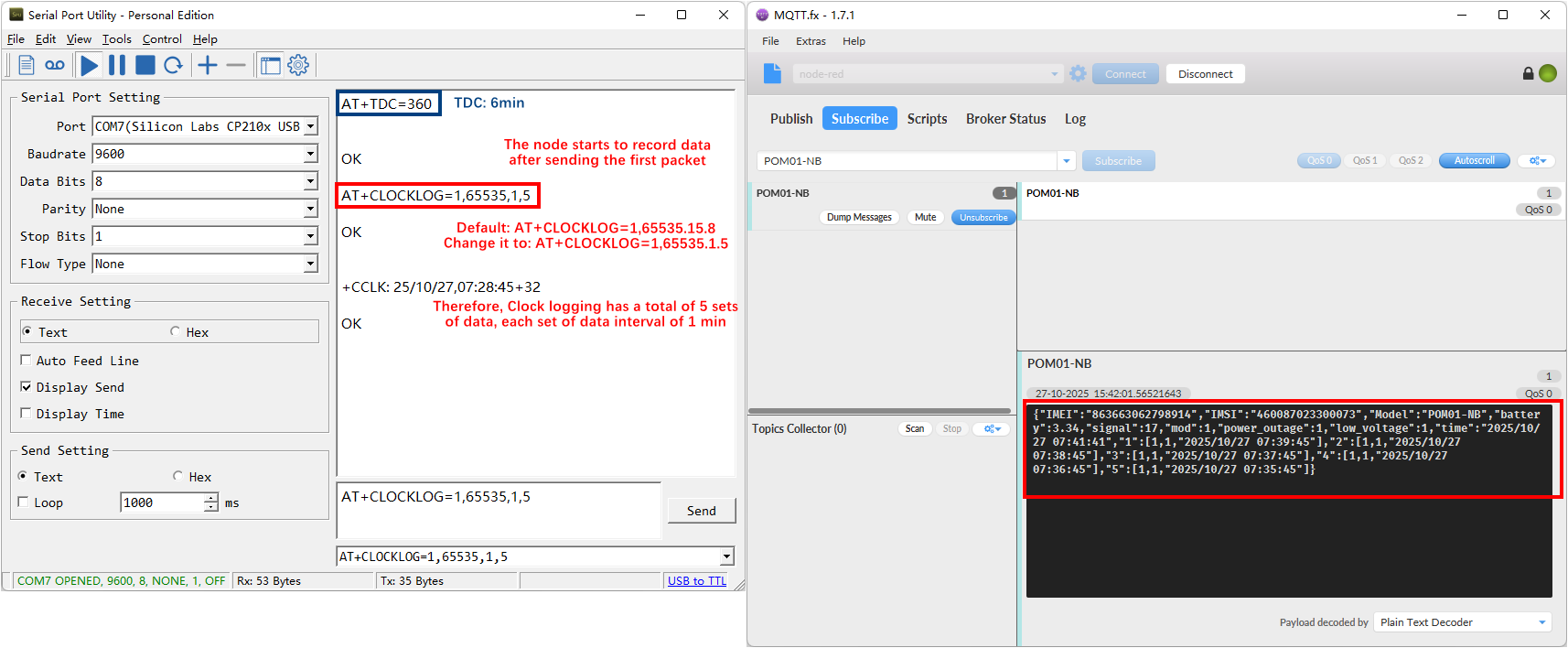Click Scan in Topics Collector
The height and width of the screenshot is (648, 1568).
[x=915, y=428]
